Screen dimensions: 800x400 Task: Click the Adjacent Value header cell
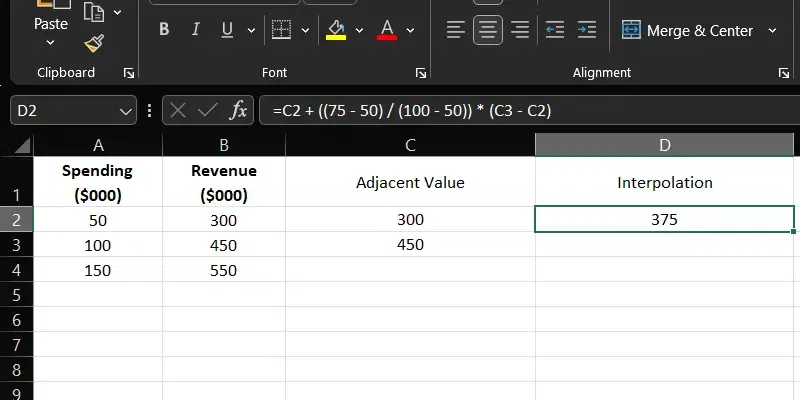(x=410, y=182)
